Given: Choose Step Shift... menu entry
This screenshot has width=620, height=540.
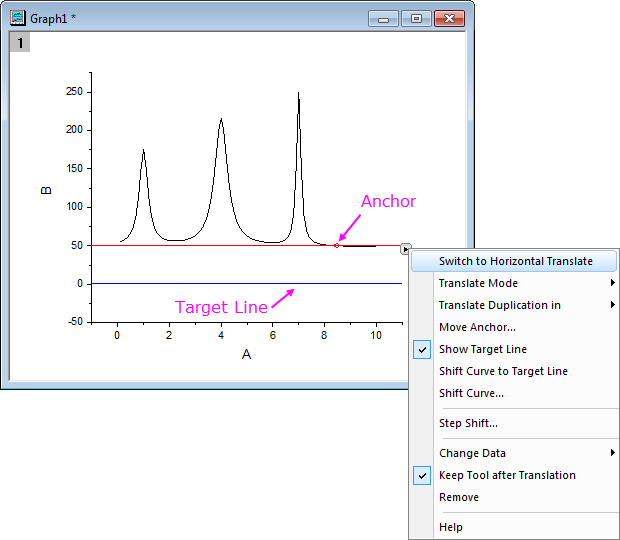Looking at the screenshot, I should click(x=468, y=423).
